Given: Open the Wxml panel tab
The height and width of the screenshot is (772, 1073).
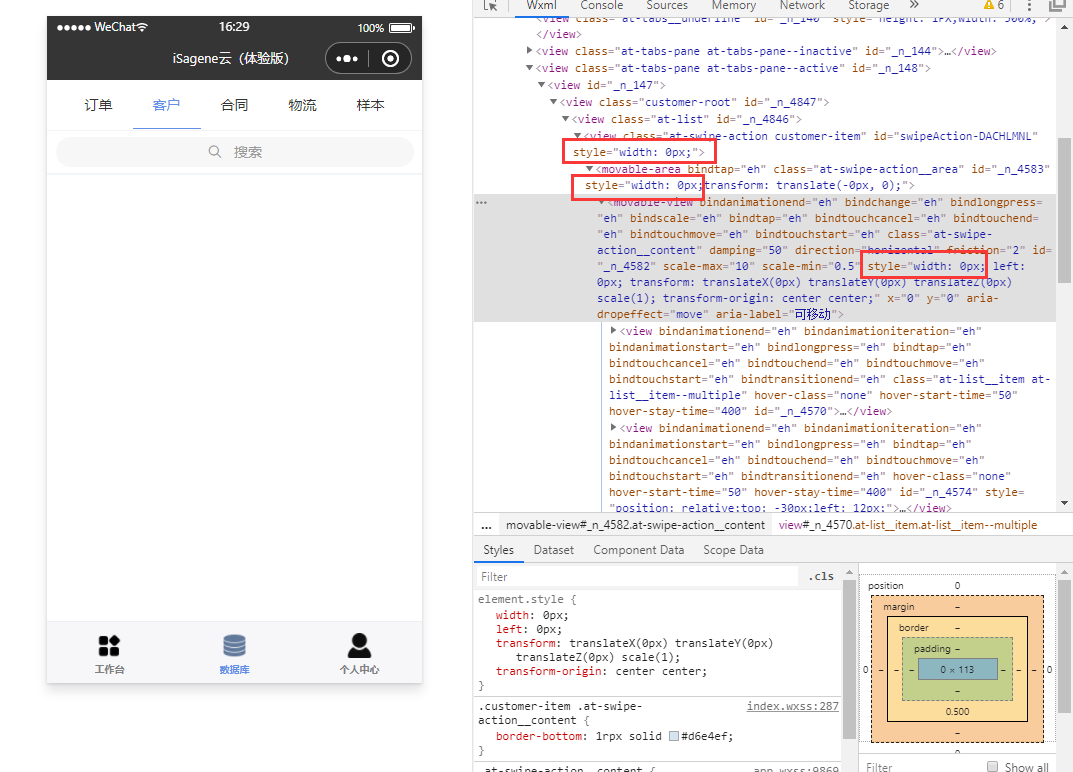Looking at the screenshot, I should [541, 5].
